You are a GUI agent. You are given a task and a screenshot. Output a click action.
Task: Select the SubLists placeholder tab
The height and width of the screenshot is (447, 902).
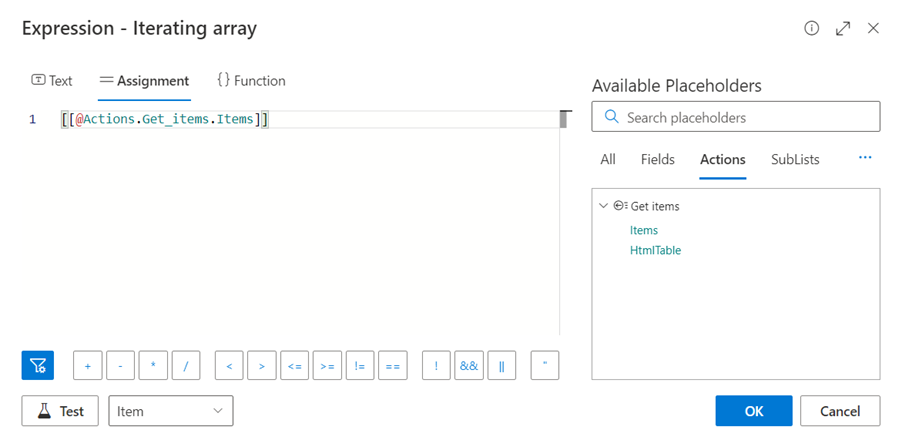(x=795, y=159)
